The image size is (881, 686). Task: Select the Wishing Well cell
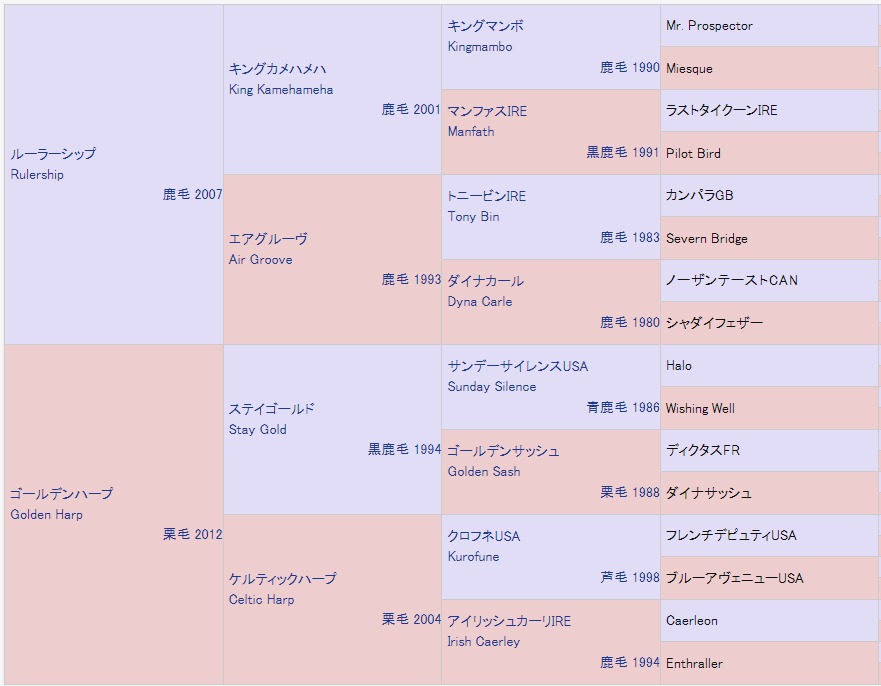(x=700, y=409)
